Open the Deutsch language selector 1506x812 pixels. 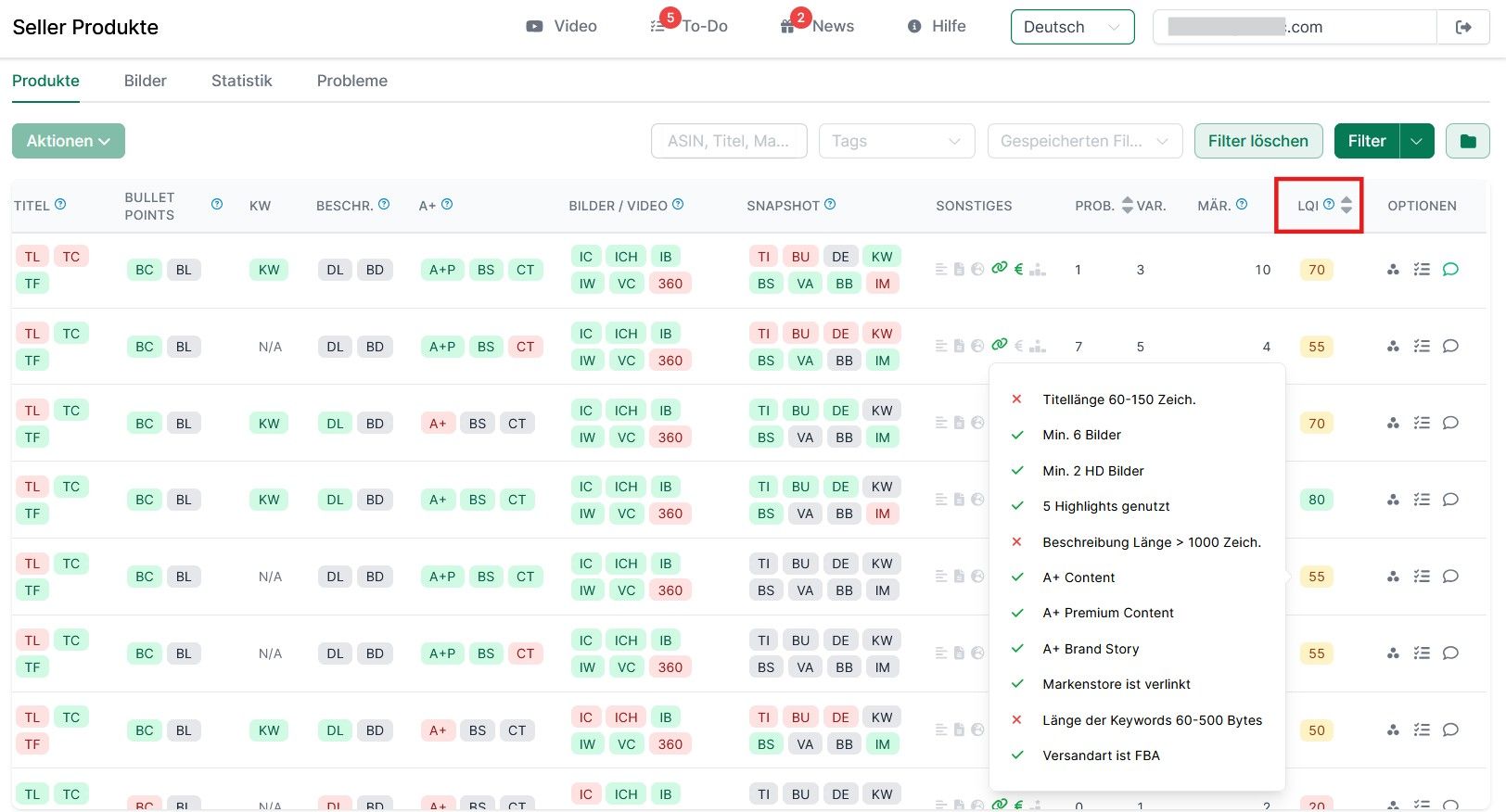pyautogui.click(x=1072, y=27)
